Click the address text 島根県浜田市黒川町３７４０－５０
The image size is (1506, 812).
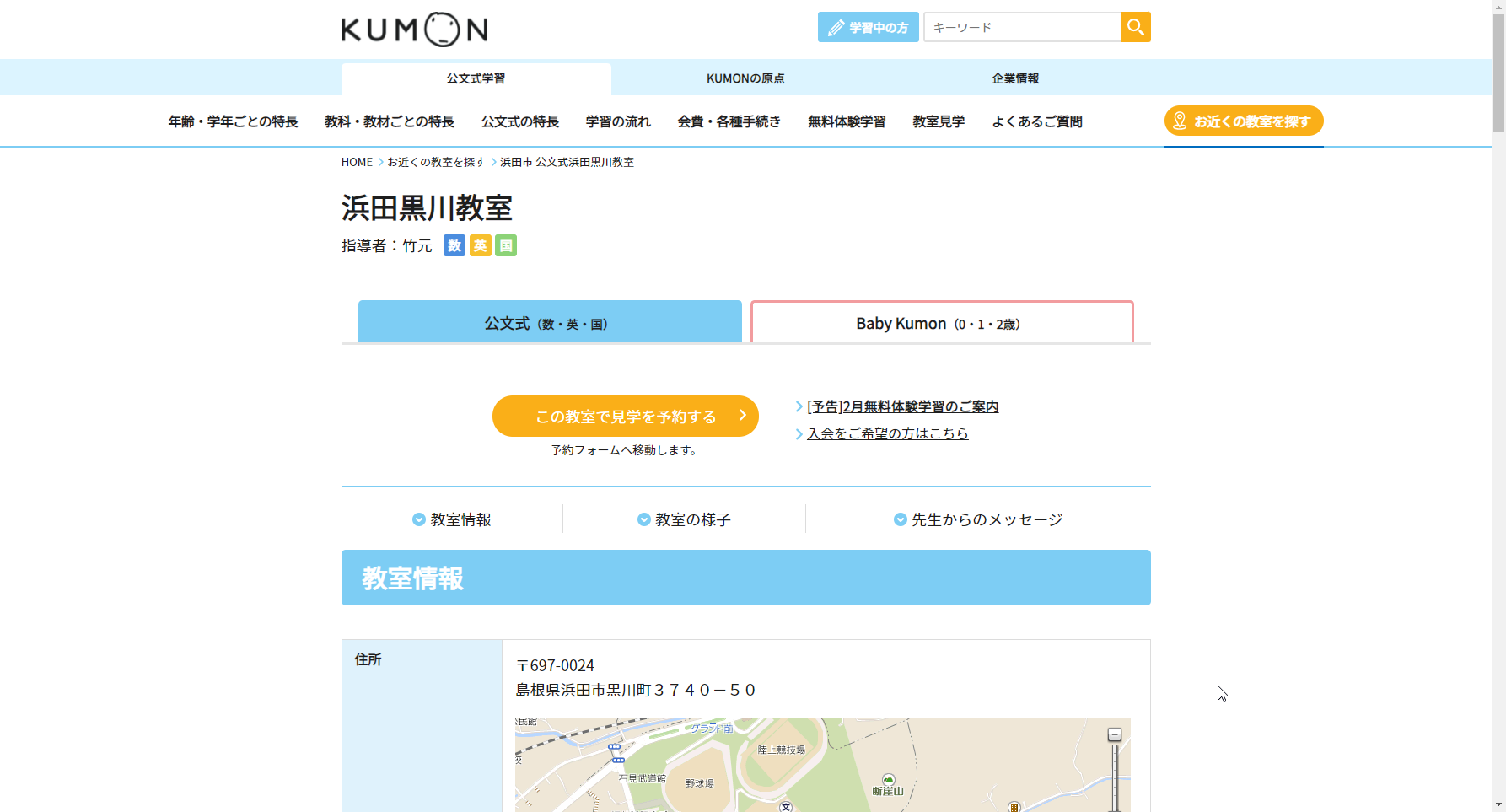coord(636,690)
